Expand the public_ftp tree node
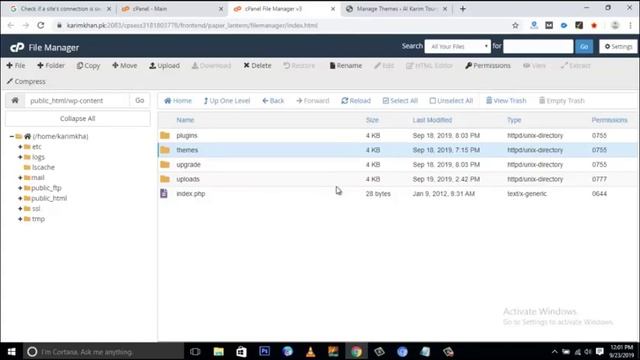The height and width of the screenshot is (360, 640). (20, 188)
